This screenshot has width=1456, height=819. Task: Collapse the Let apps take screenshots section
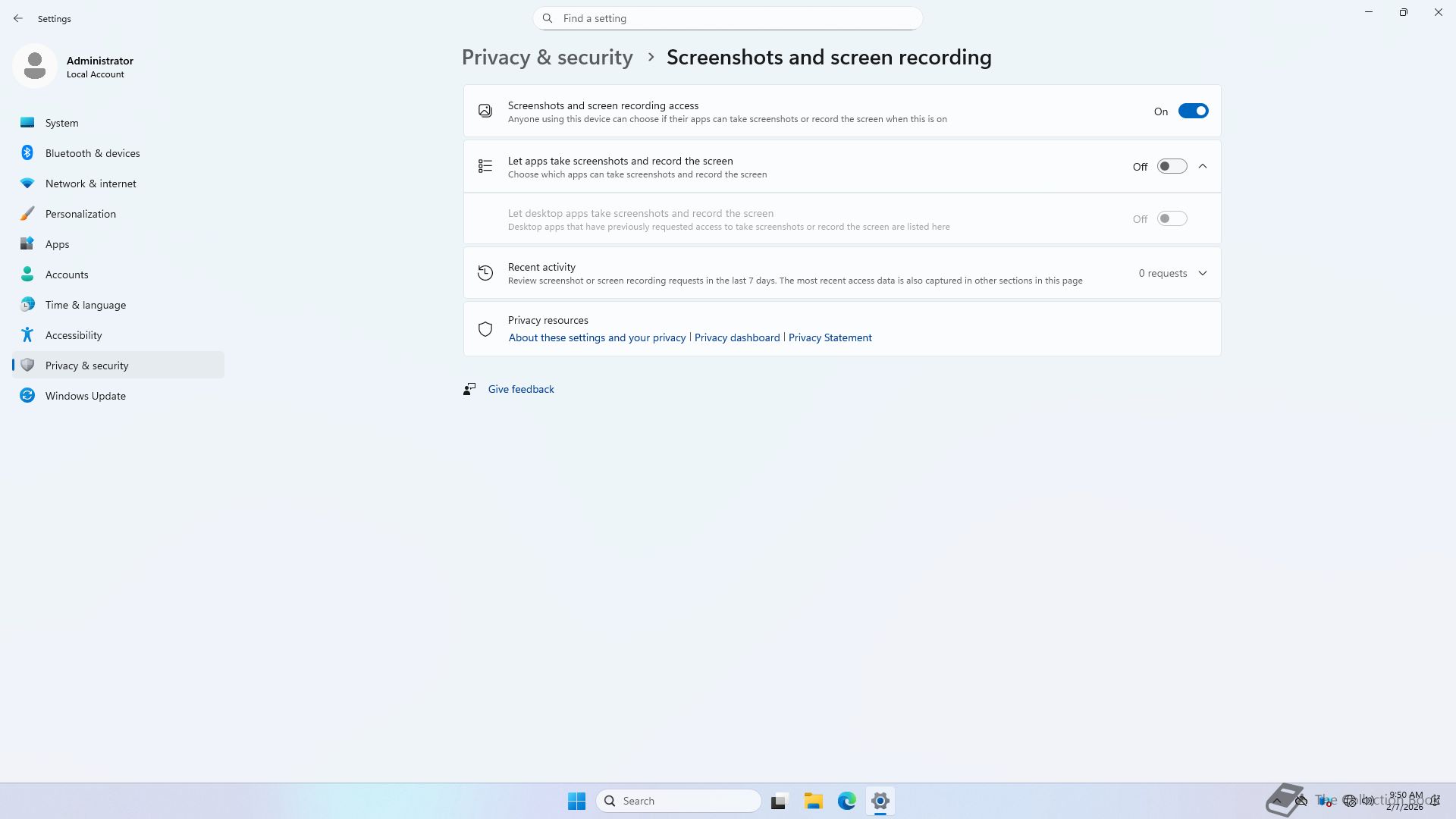(1202, 167)
